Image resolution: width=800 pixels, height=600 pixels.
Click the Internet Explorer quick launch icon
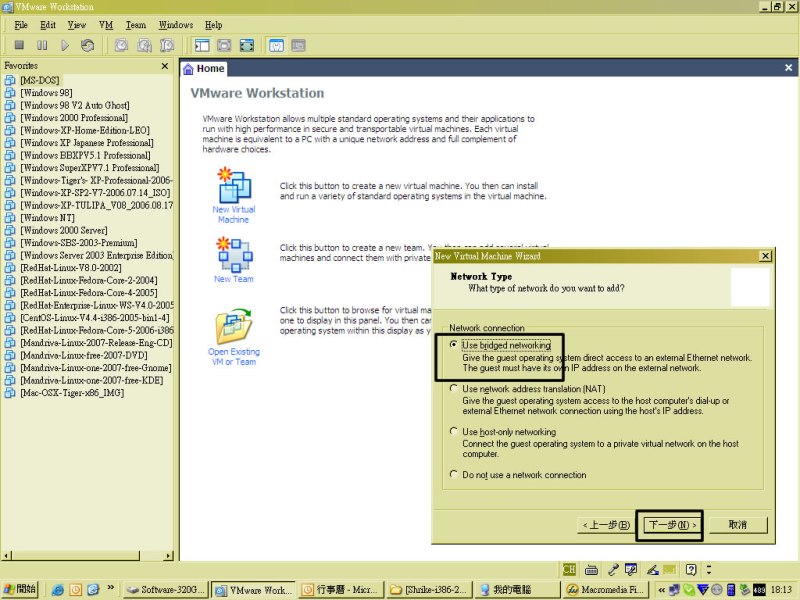[x=58, y=589]
